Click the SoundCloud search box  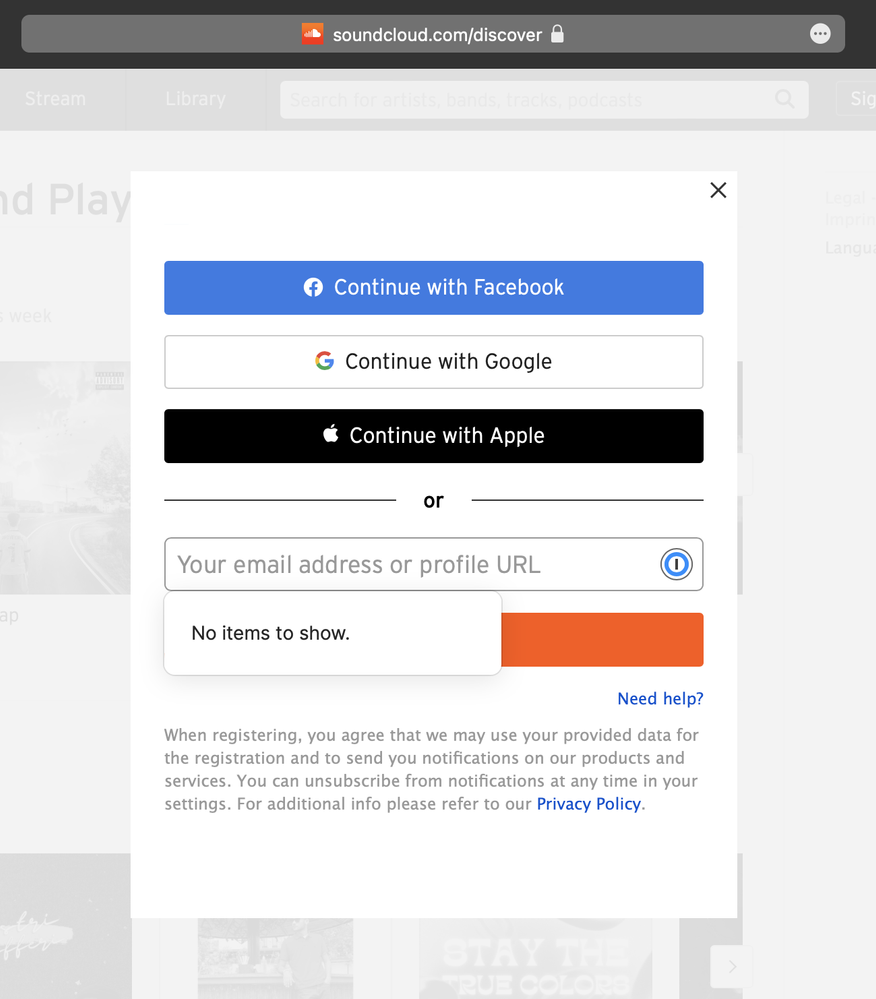[x=525, y=100]
